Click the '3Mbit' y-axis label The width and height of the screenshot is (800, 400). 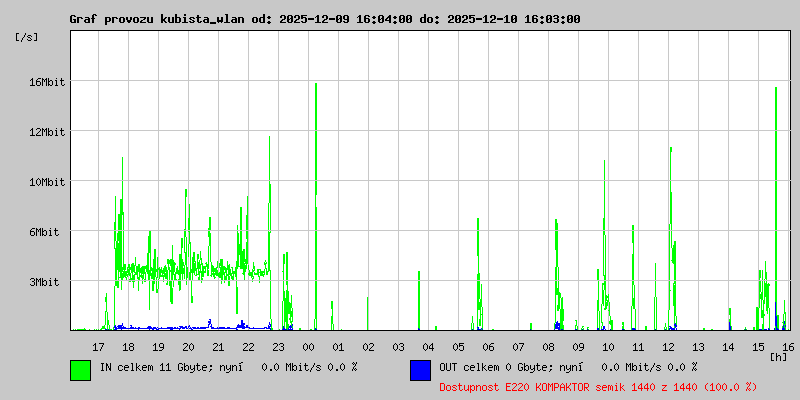pos(43,282)
